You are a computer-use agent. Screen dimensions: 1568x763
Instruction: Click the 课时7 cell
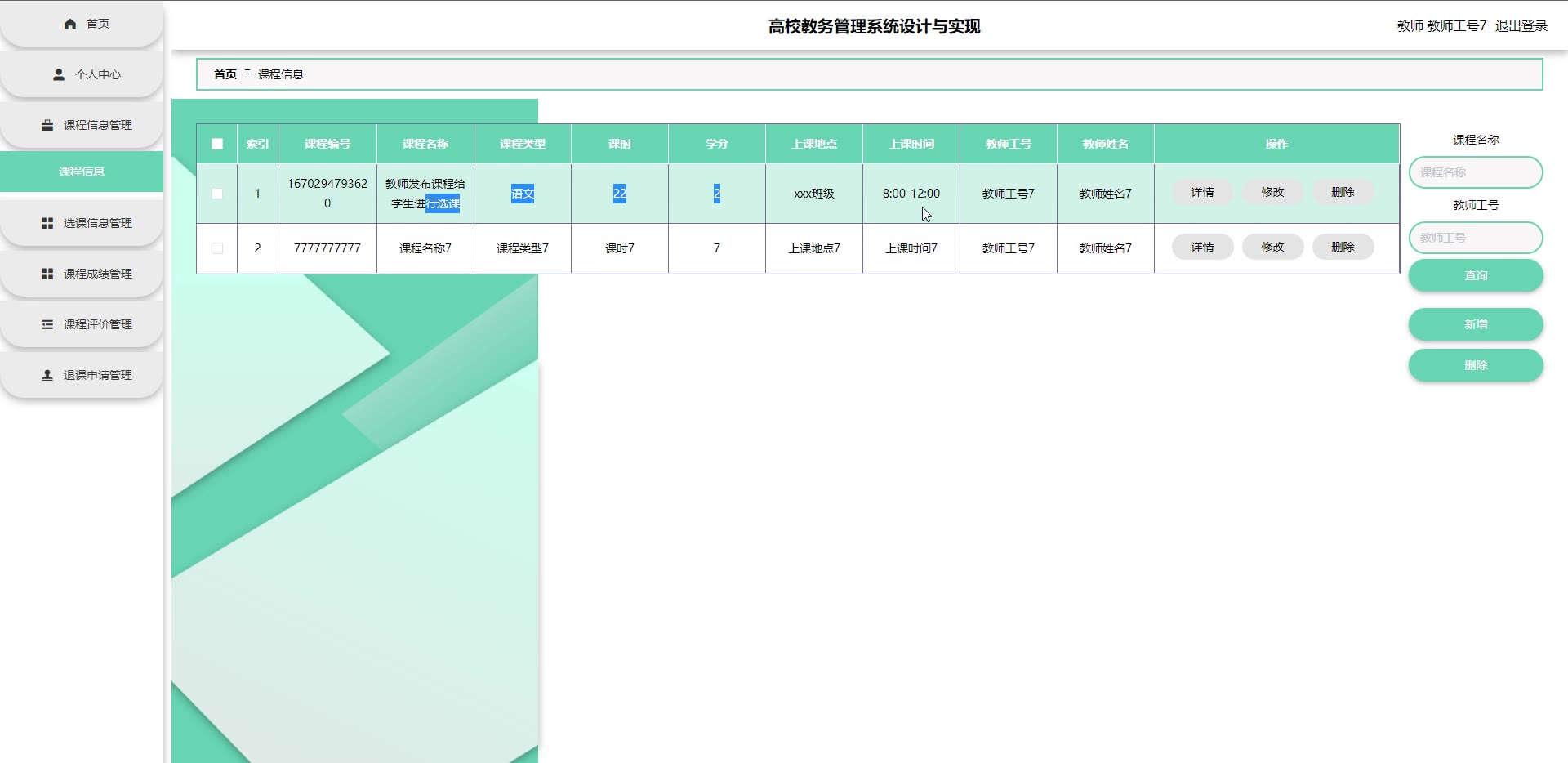pos(620,248)
